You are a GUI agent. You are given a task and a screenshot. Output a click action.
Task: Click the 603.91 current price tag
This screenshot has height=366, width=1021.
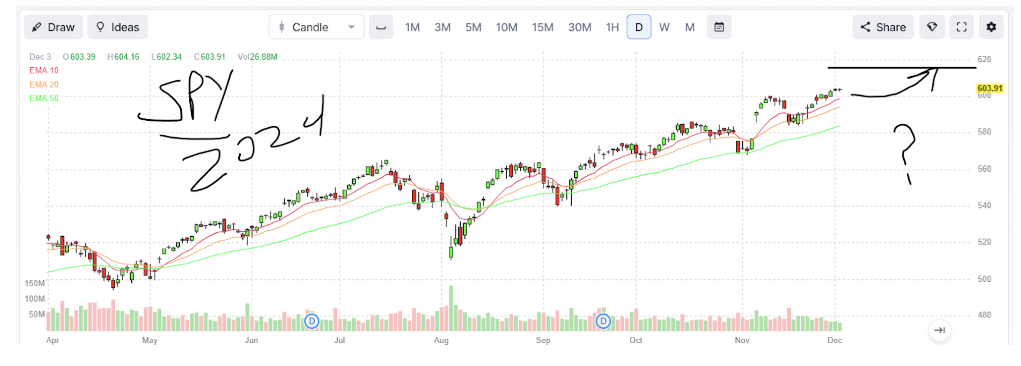click(989, 88)
